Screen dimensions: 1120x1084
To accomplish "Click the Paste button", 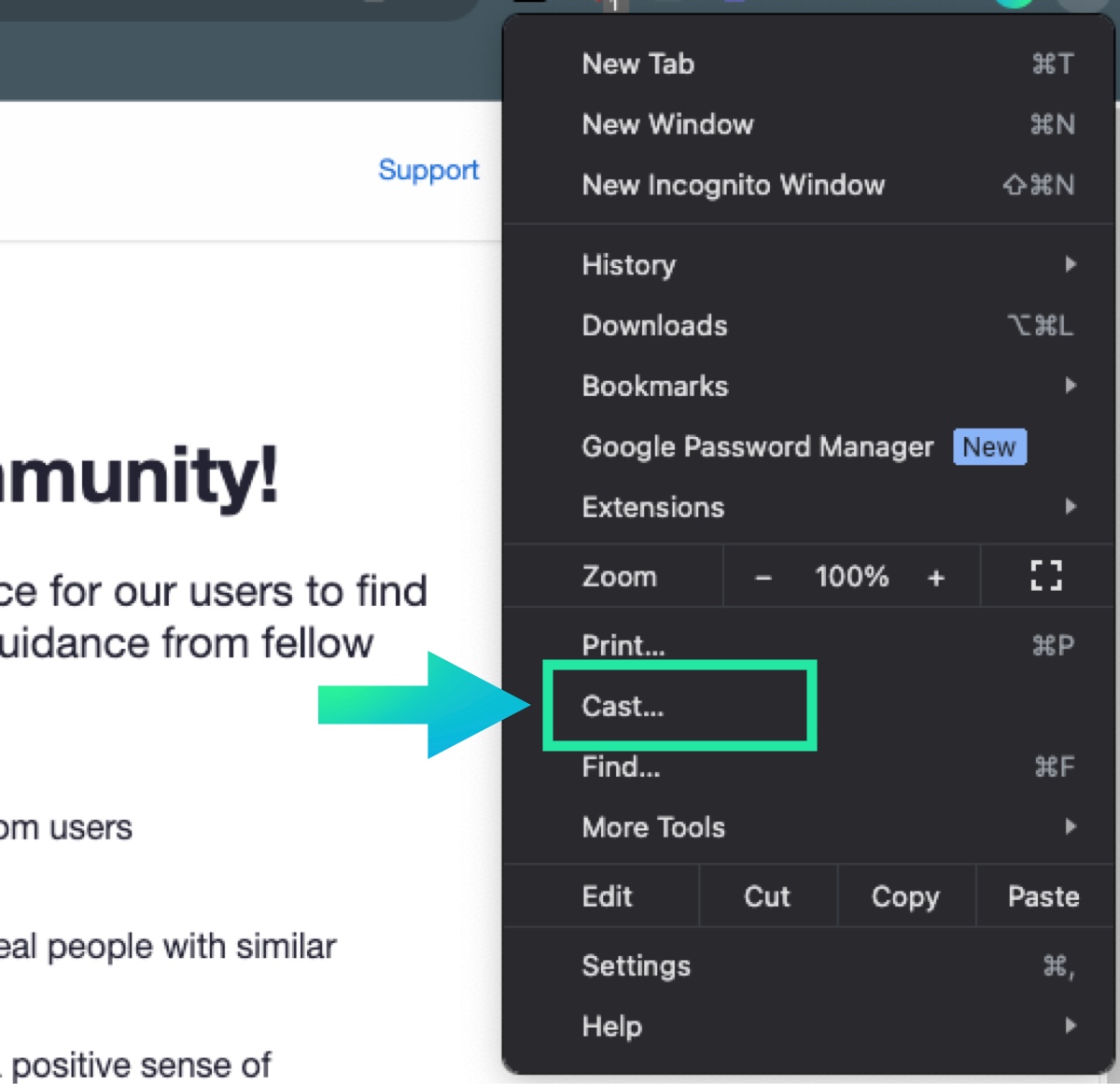I will 1043,896.
